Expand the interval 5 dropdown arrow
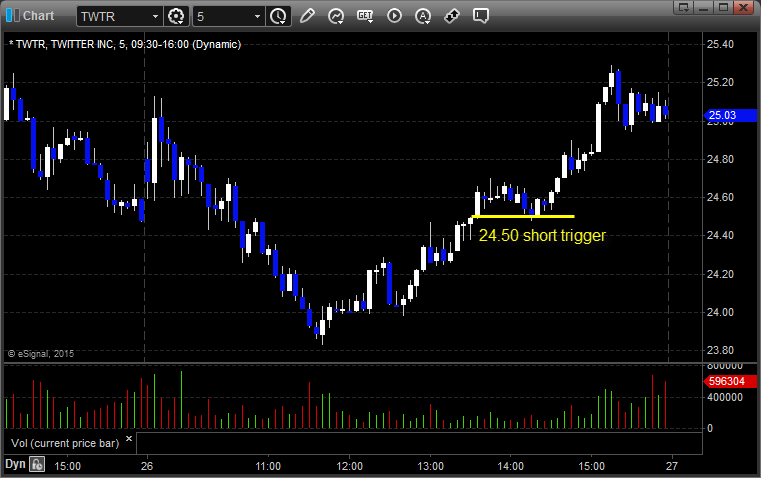This screenshot has height=478, width=761. (257, 16)
